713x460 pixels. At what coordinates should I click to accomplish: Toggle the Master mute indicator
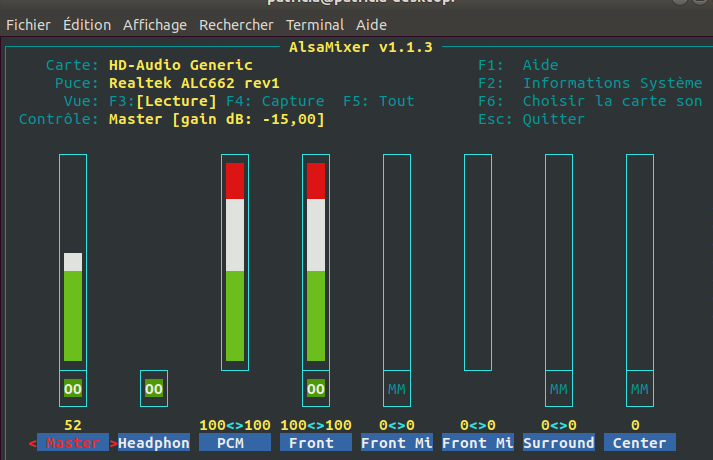(x=73, y=389)
